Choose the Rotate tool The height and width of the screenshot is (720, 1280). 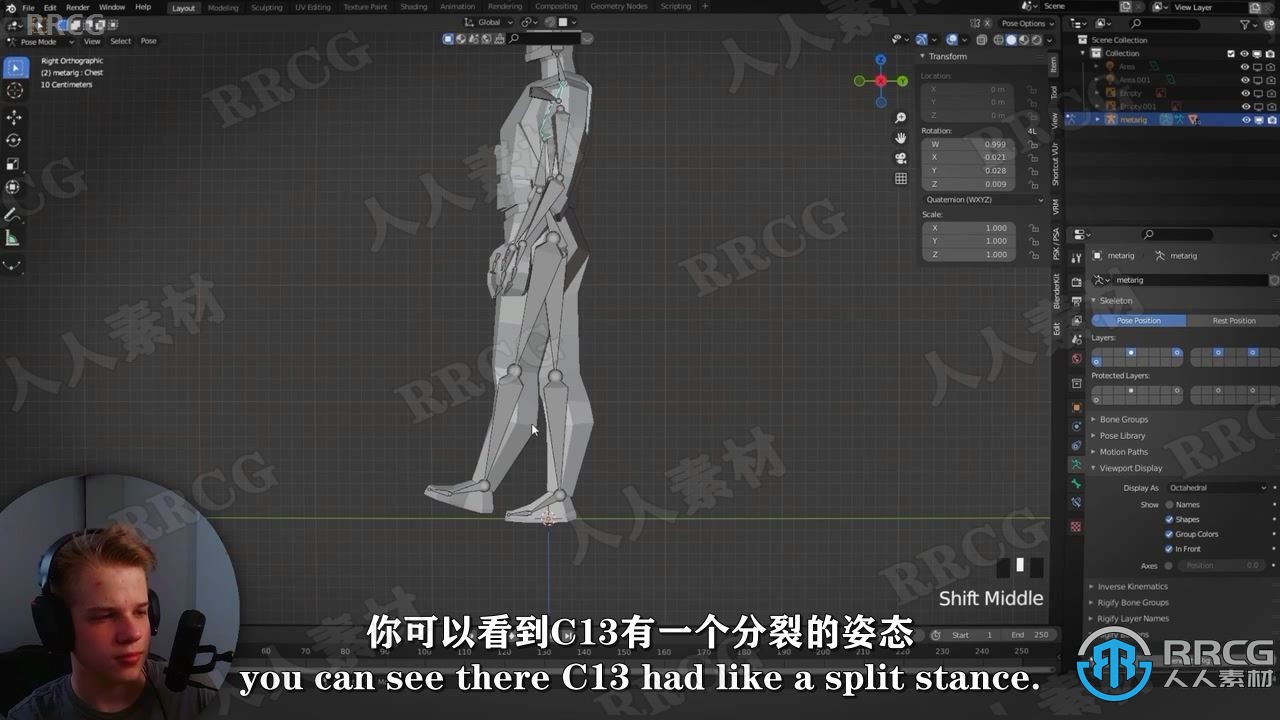(14, 141)
